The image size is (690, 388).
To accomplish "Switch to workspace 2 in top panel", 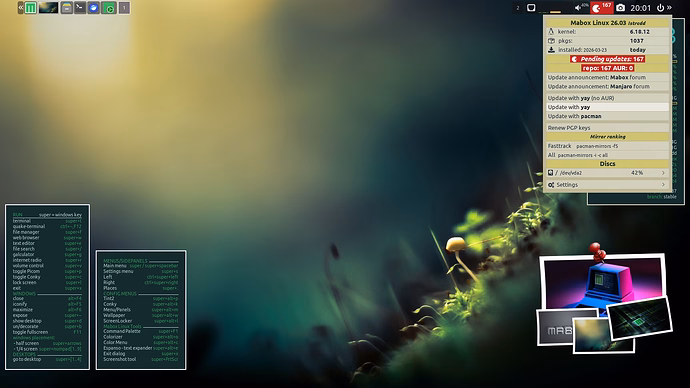I will [x=518, y=8].
